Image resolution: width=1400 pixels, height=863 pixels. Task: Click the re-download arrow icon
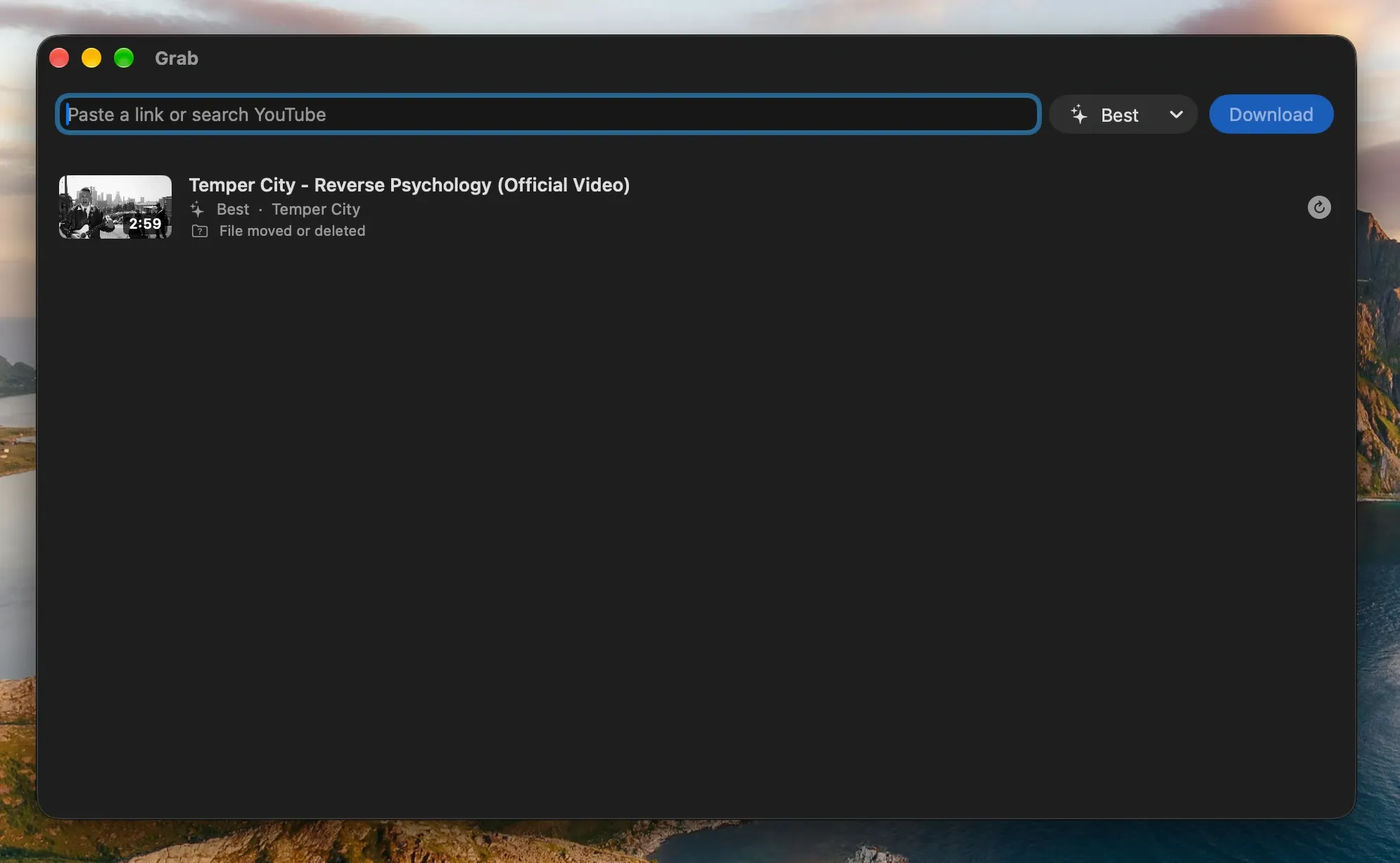tap(1319, 207)
